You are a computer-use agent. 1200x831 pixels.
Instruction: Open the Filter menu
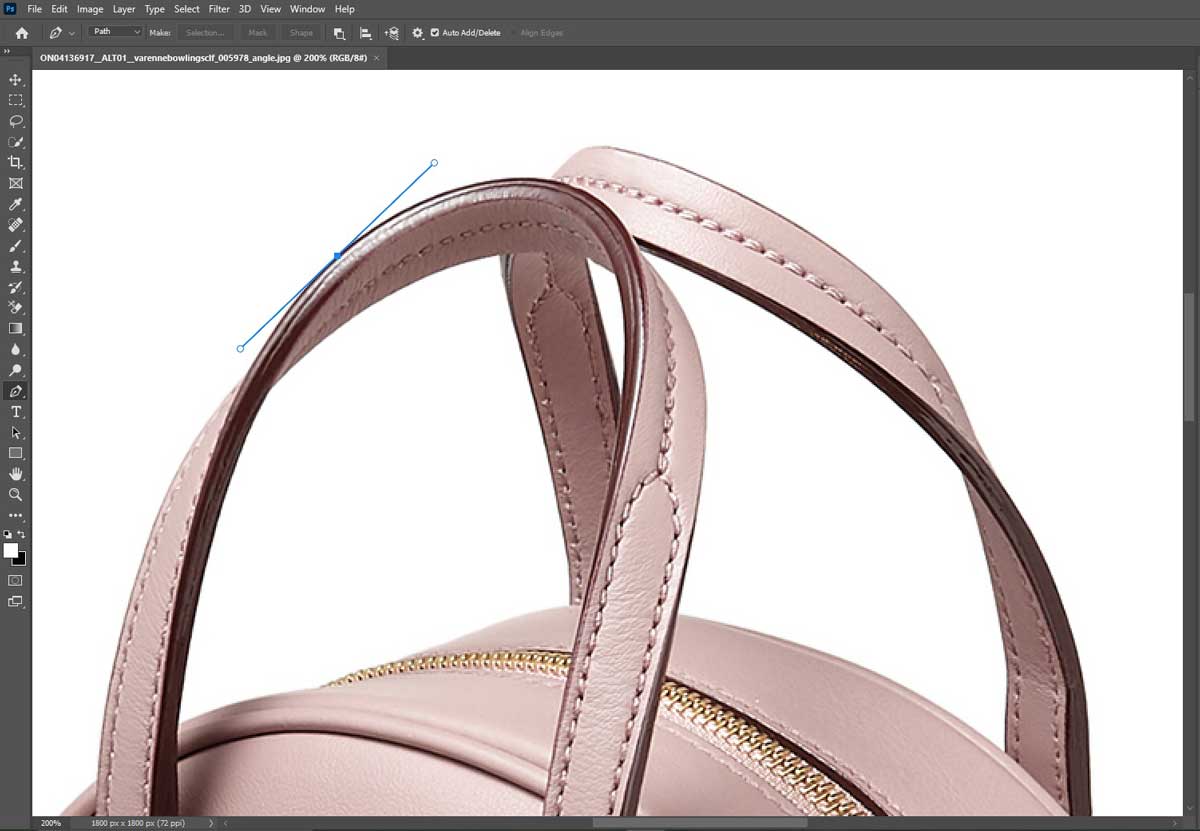click(219, 9)
